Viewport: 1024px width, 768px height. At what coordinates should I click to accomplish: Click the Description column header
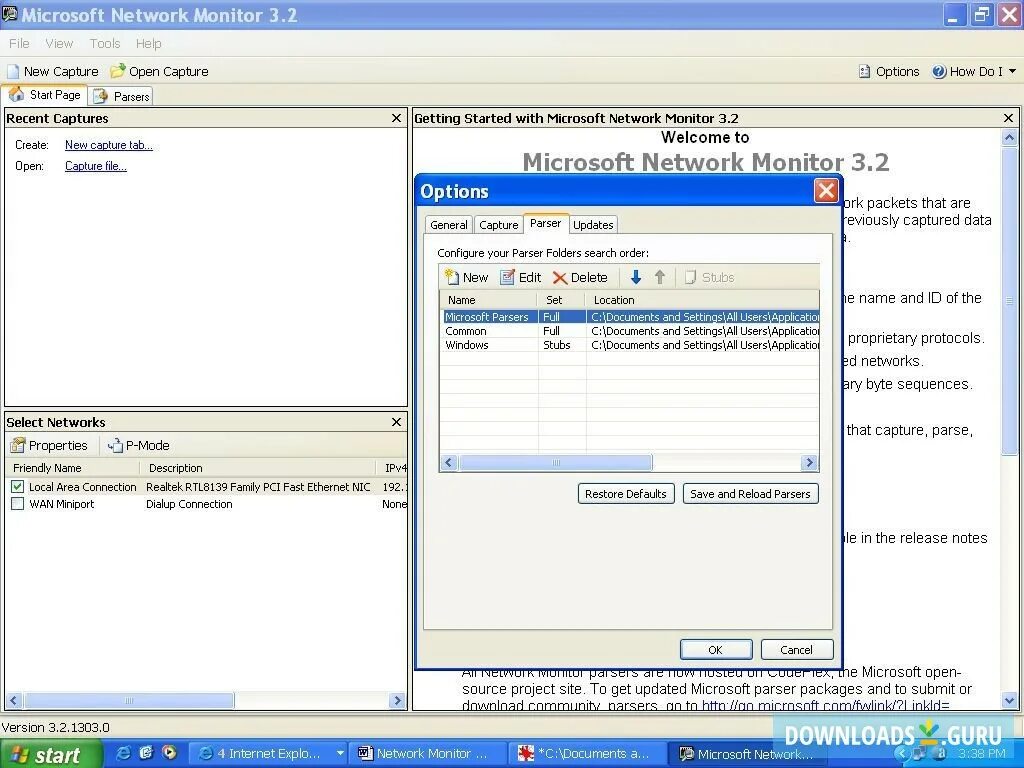point(258,468)
